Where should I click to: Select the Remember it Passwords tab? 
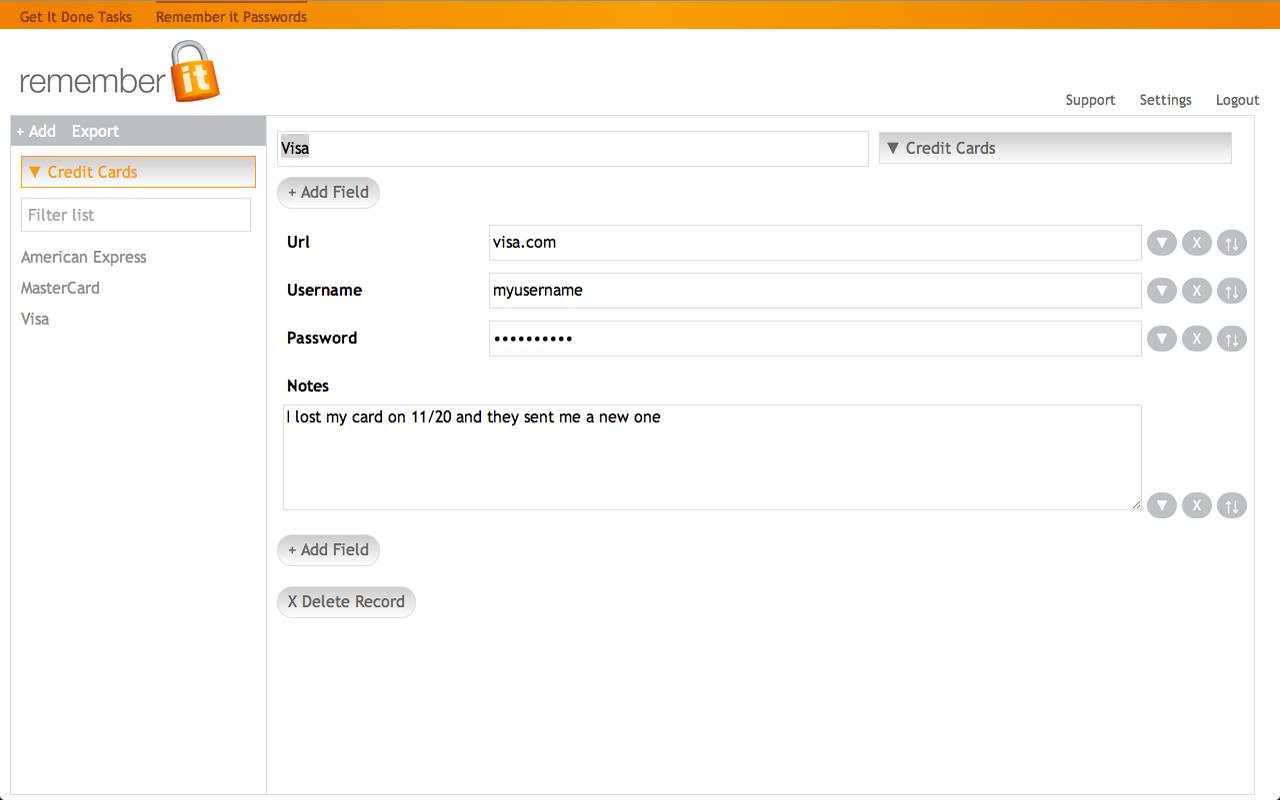pos(231,16)
